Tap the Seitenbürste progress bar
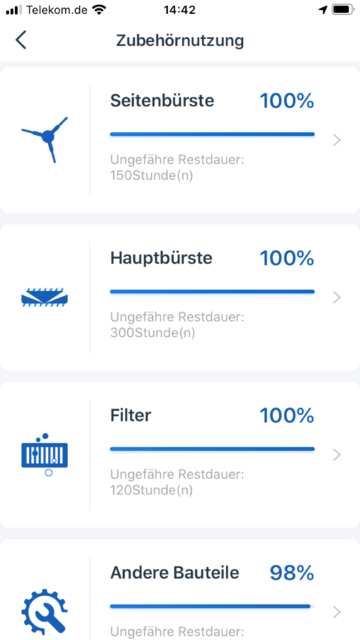Screen dimensions: 360x640 pyautogui.click(x=212, y=134)
